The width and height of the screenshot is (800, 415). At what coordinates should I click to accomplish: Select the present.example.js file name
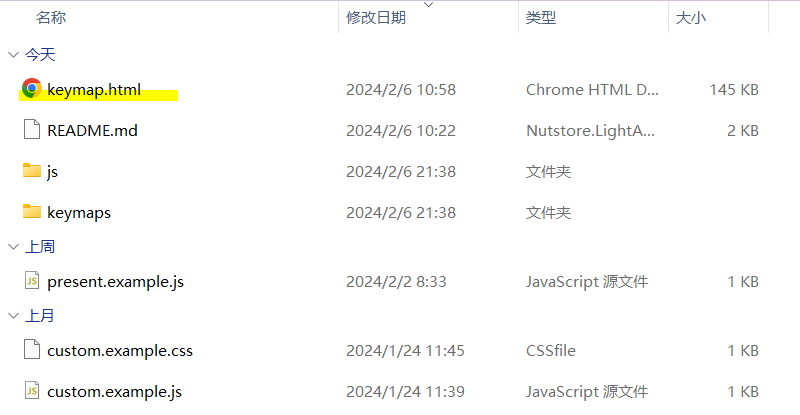(x=115, y=281)
